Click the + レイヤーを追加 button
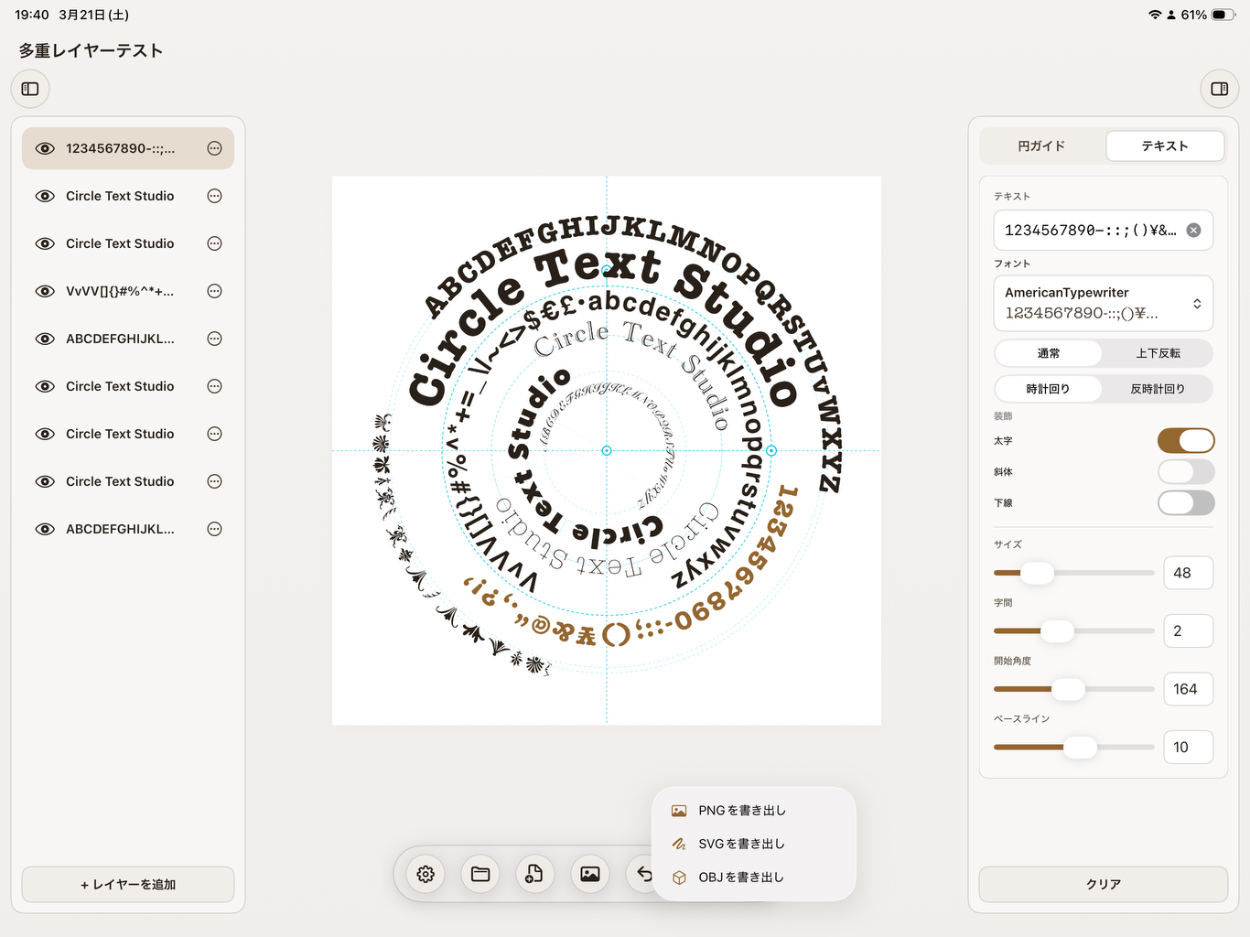The width and height of the screenshot is (1250, 937). point(128,884)
